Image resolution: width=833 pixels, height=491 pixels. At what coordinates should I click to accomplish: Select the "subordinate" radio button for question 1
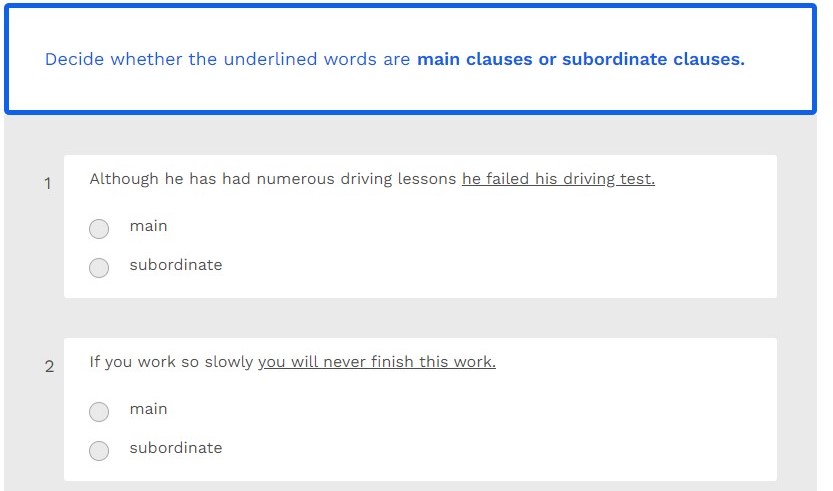pyautogui.click(x=99, y=268)
